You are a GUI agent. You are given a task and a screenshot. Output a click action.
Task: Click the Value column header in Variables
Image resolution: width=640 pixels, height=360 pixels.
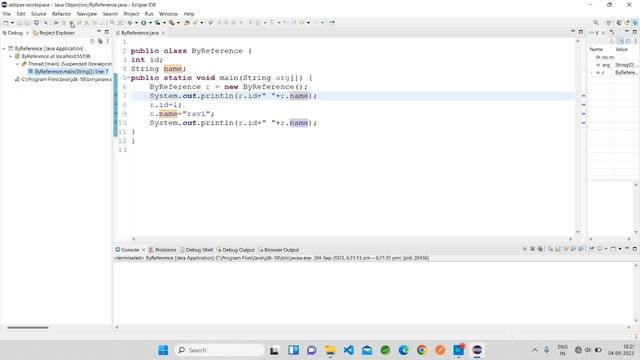click(621, 49)
